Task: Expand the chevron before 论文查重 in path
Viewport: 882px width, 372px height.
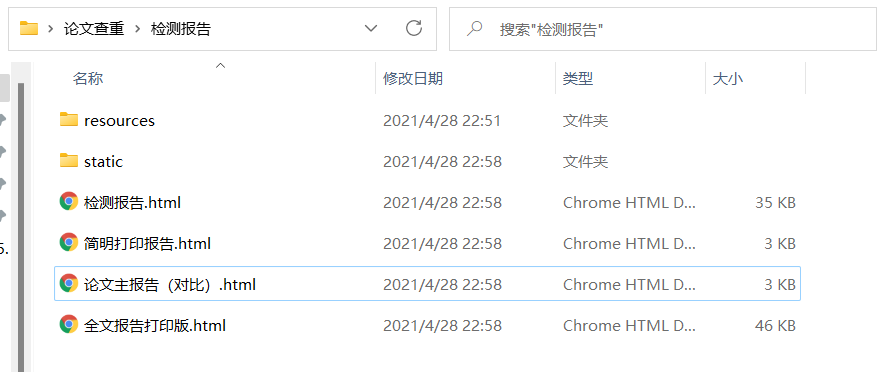Action: (x=51, y=29)
